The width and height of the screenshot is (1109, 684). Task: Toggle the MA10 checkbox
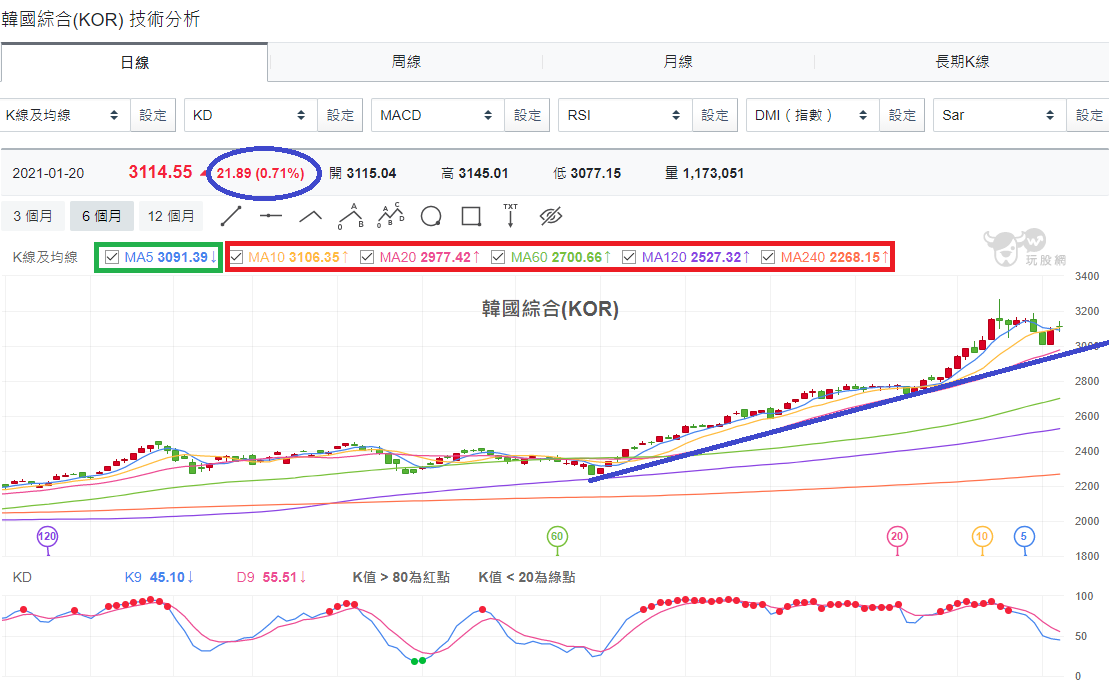pos(237,257)
